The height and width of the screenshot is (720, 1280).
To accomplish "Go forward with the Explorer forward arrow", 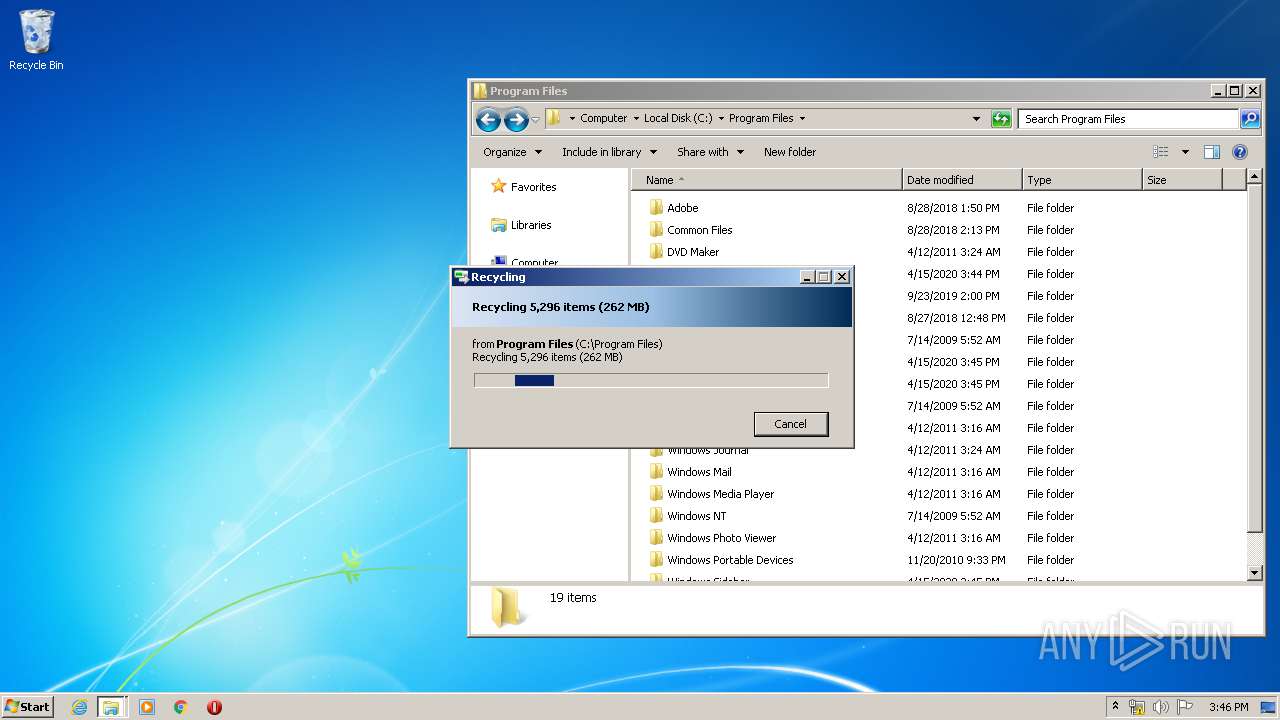I will tap(516, 120).
